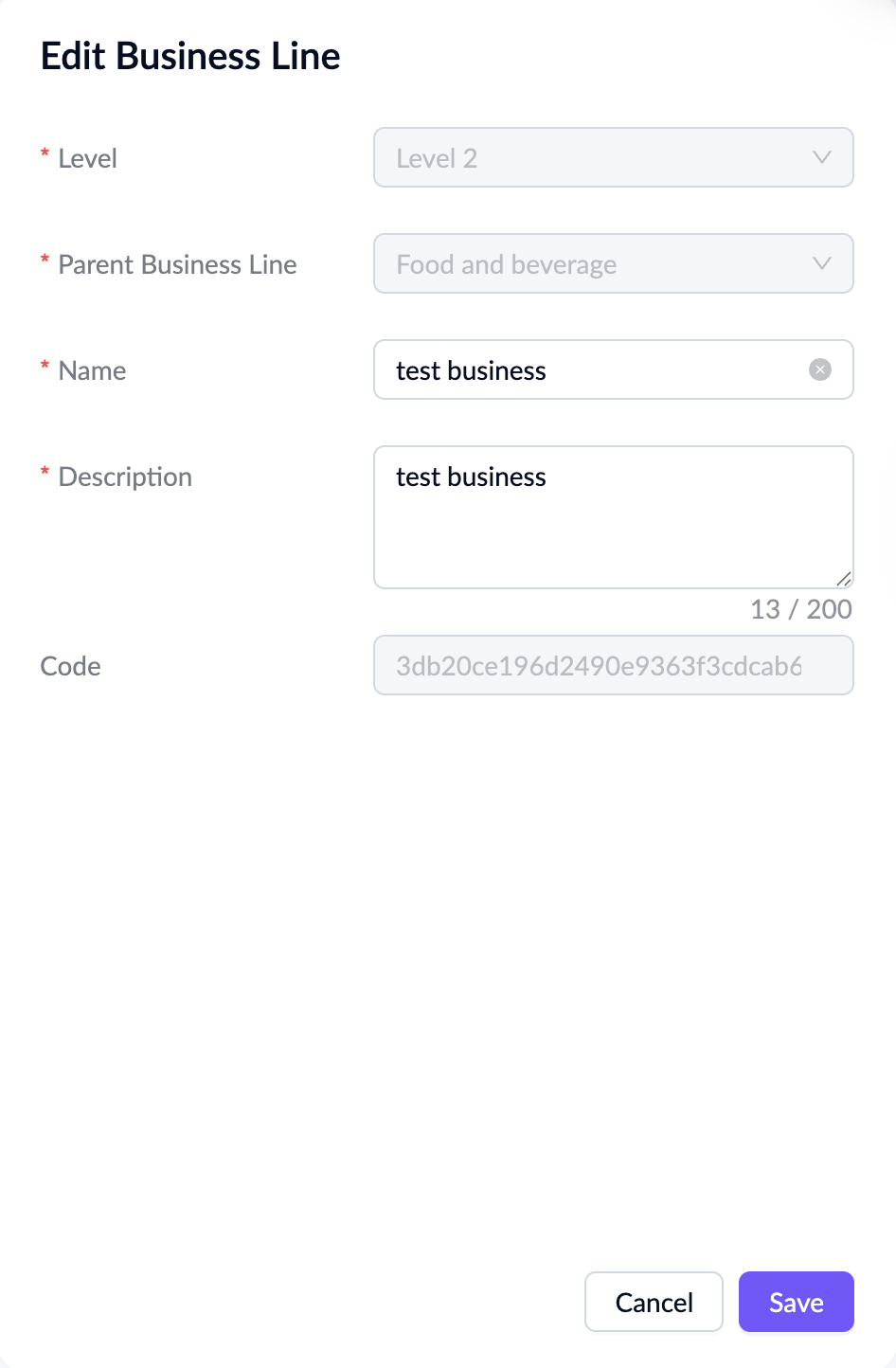
Task: Click the red asterisk beside Description
Action: (x=45, y=473)
